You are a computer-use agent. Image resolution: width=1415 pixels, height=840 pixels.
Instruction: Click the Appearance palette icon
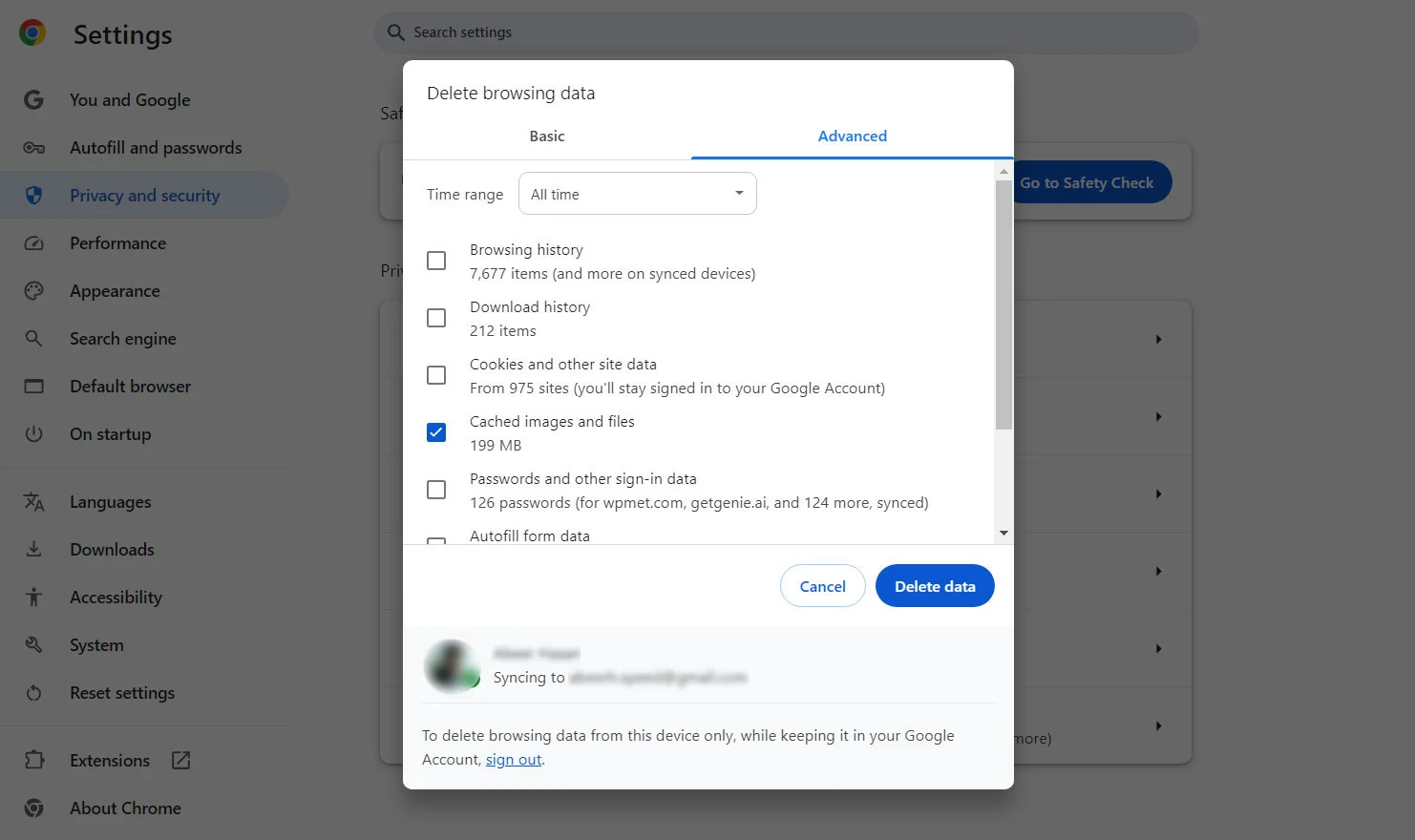click(x=34, y=291)
